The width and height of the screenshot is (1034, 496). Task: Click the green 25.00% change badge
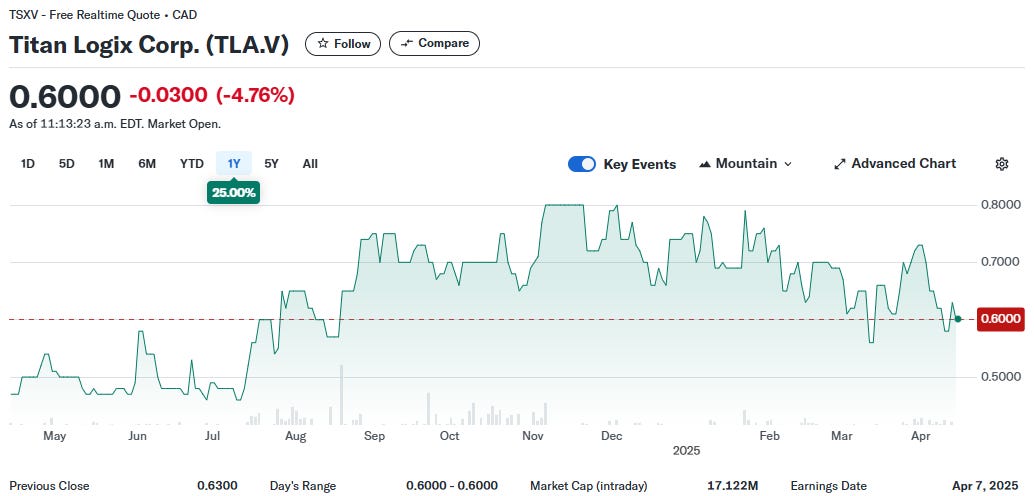[233, 193]
